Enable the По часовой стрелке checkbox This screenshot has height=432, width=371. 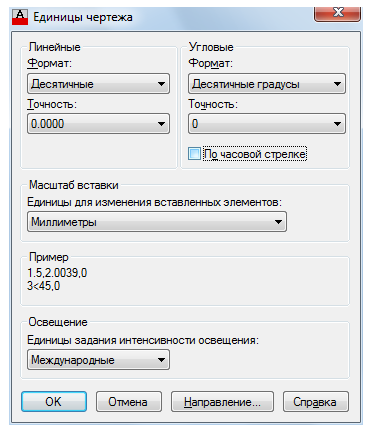point(194,154)
